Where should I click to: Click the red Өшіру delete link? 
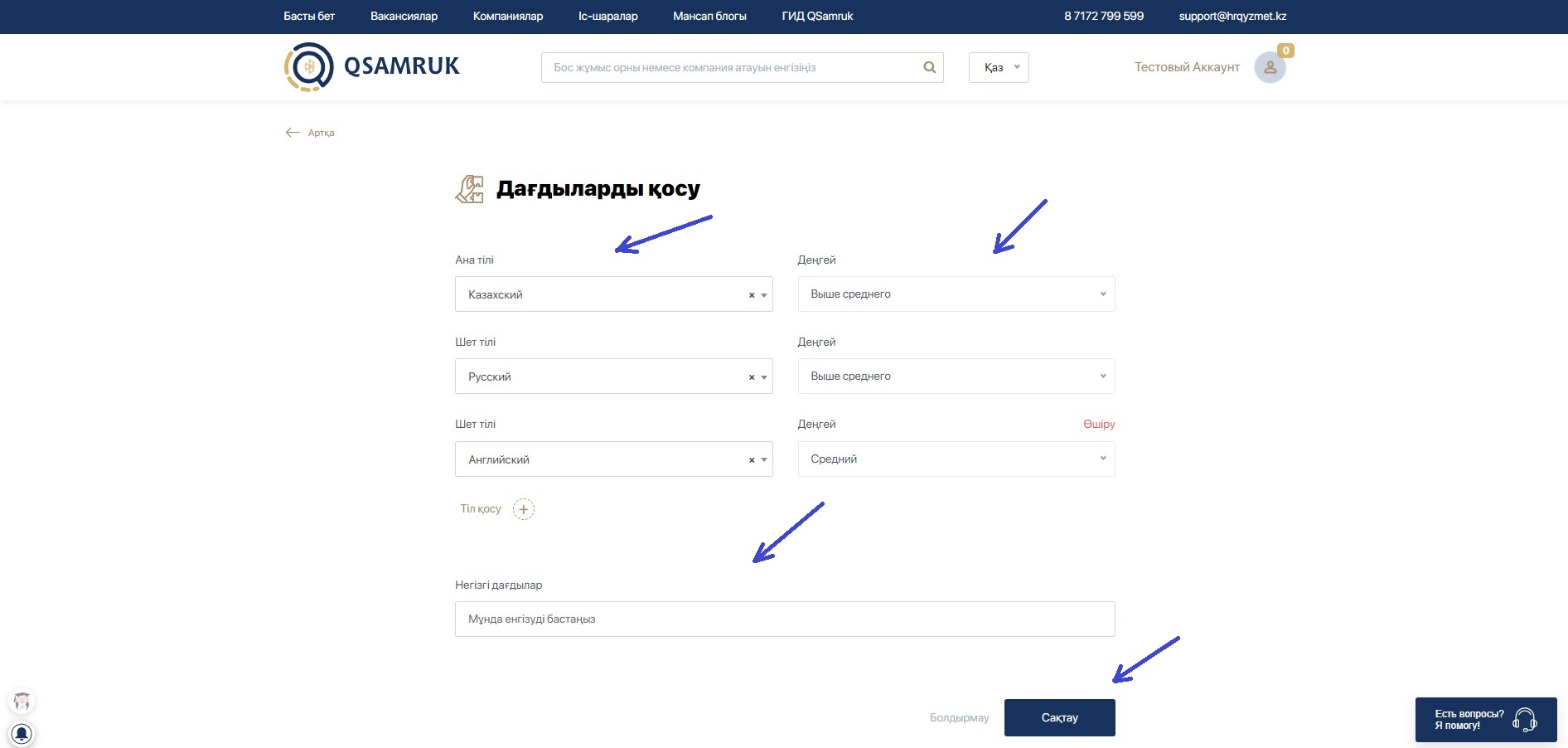pyautogui.click(x=1098, y=424)
